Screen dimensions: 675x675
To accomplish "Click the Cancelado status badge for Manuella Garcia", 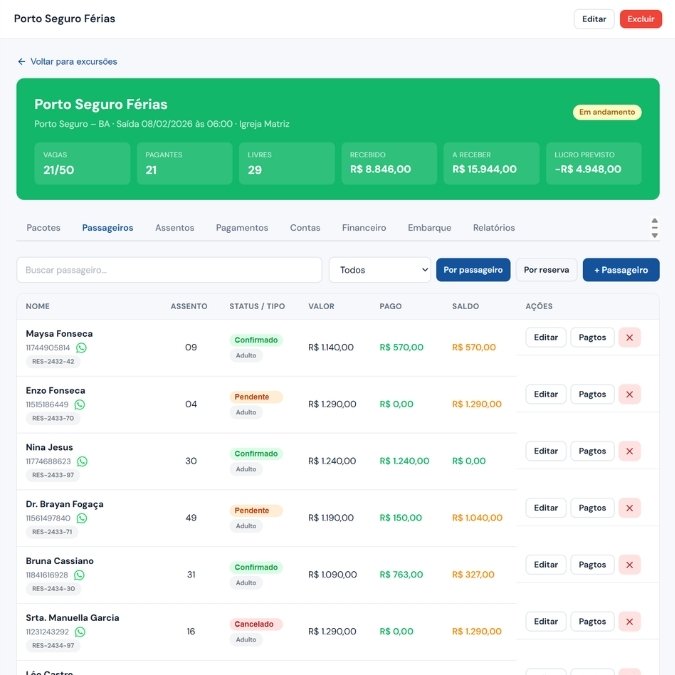I will [x=256, y=624].
